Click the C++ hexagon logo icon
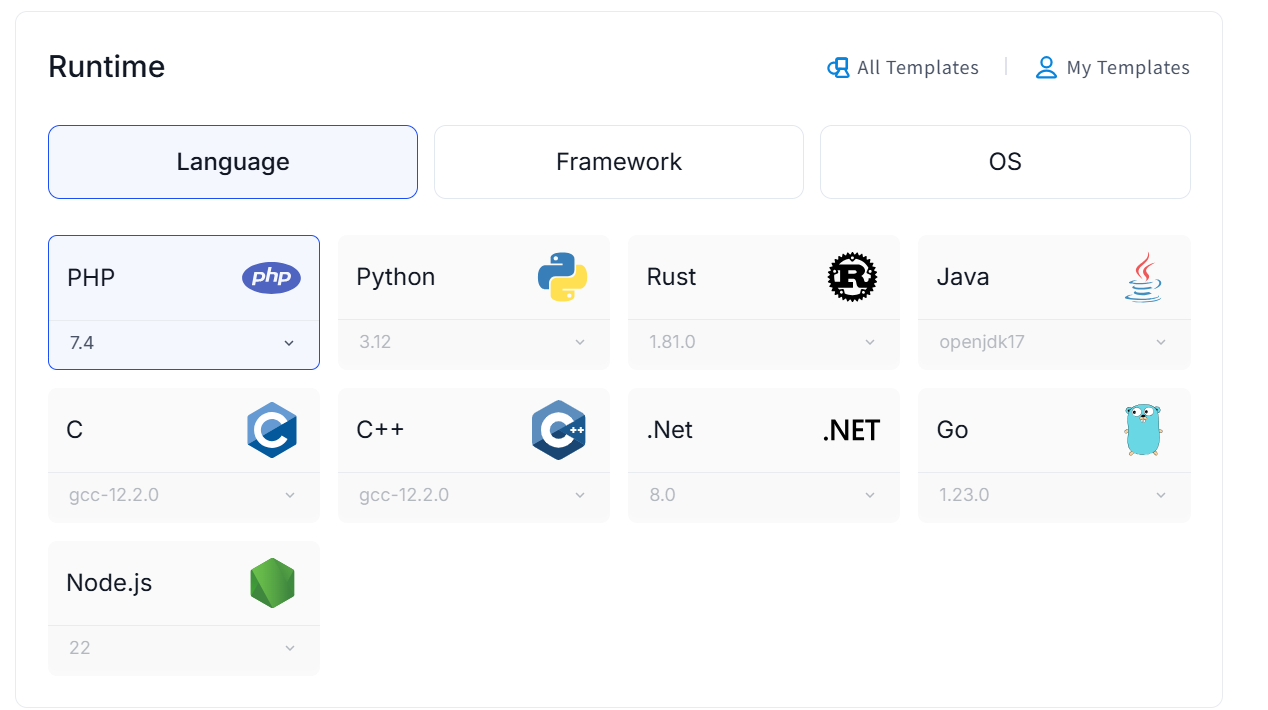The width and height of the screenshot is (1268, 710). (x=558, y=430)
